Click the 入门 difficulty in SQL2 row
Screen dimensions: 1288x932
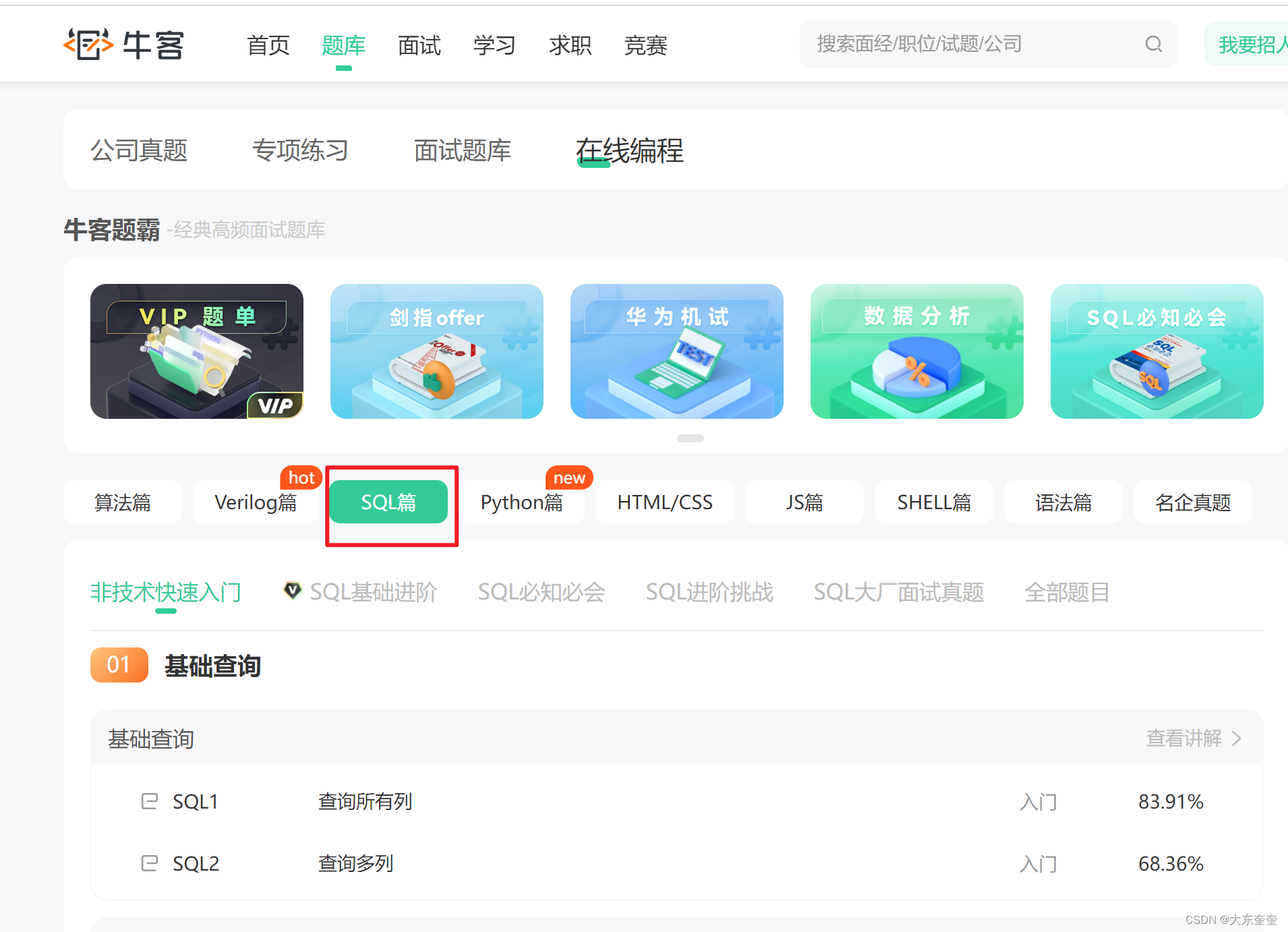point(1038,863)
